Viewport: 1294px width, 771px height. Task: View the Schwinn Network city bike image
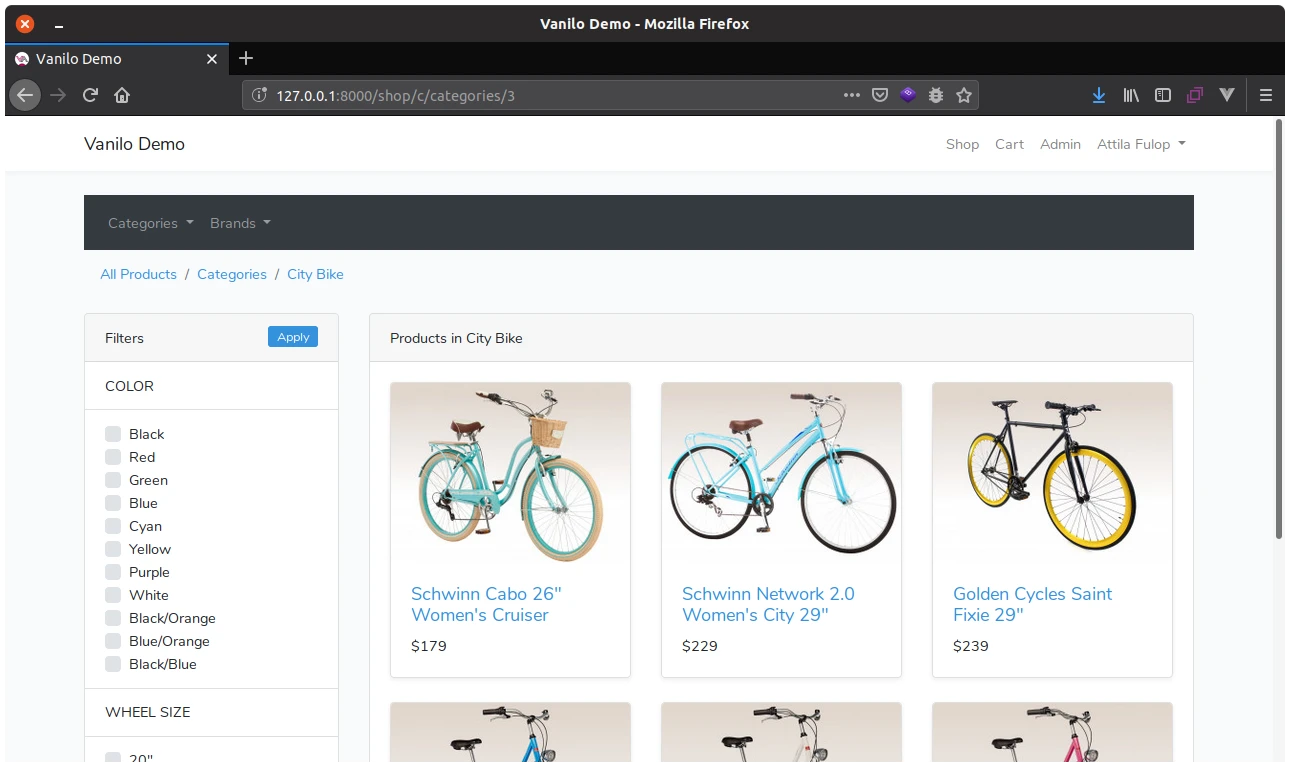[x=781, y=473]
